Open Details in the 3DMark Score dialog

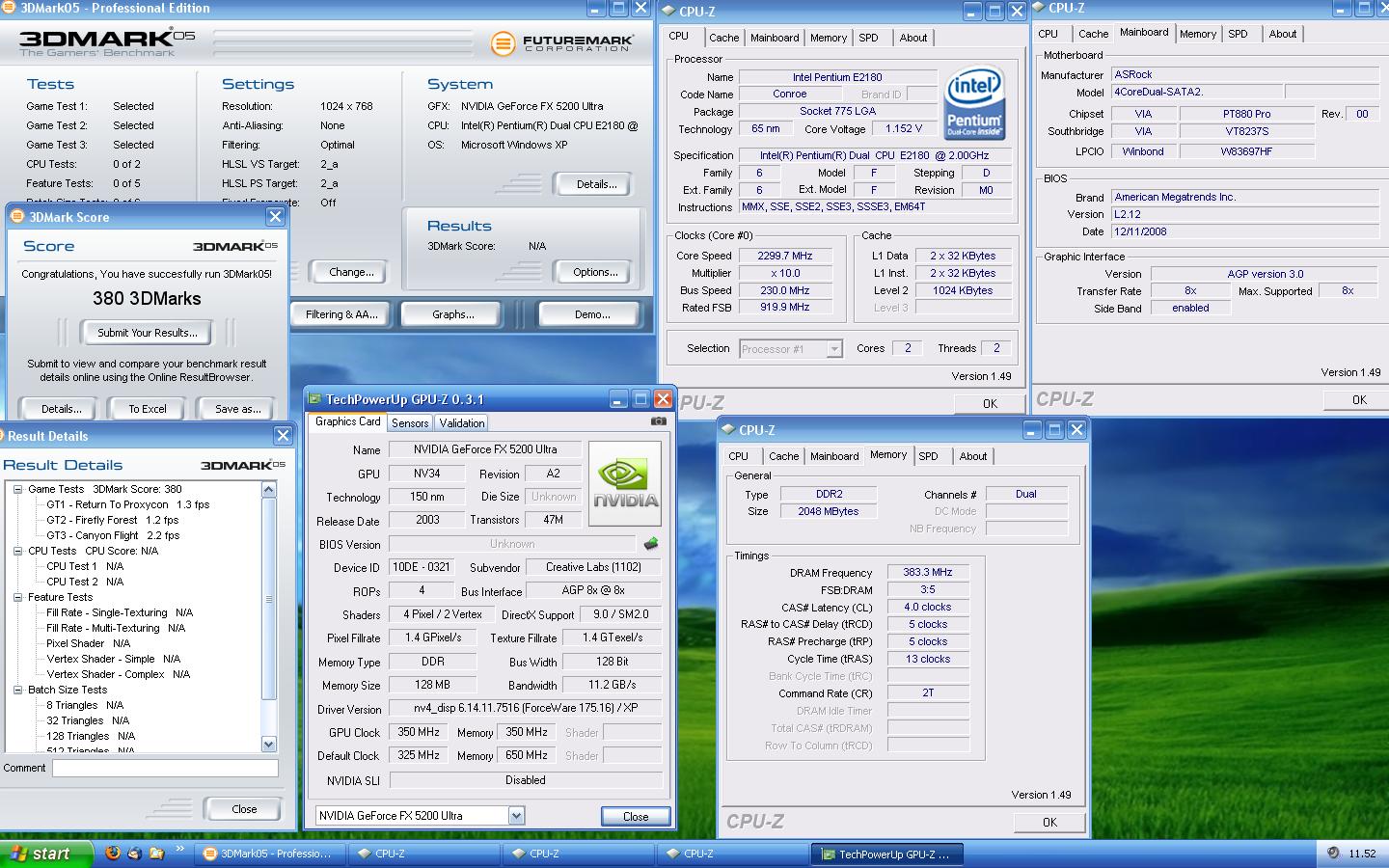pos(62,409)
